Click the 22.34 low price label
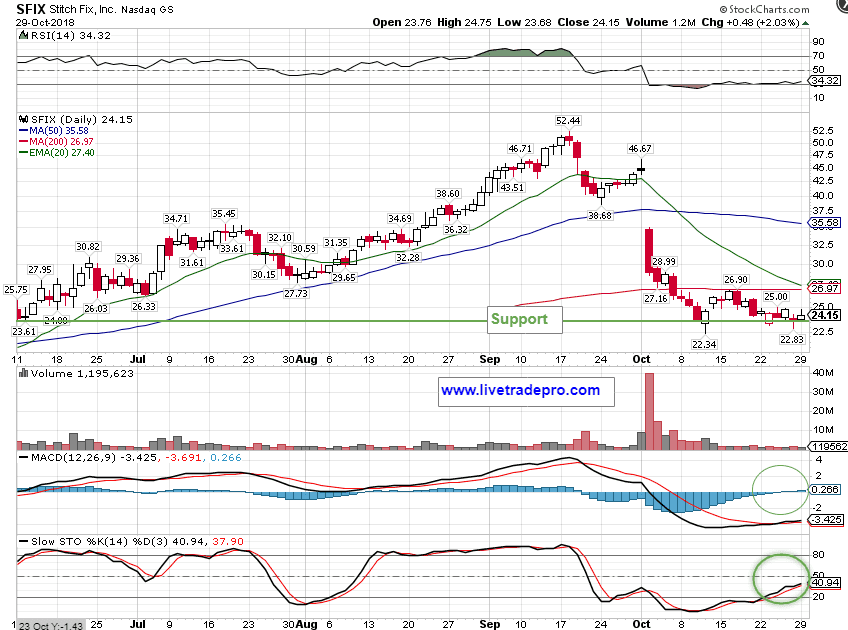The height and width of the screenshot is (630, 848). pyautogui.click(x=707, y=345)
